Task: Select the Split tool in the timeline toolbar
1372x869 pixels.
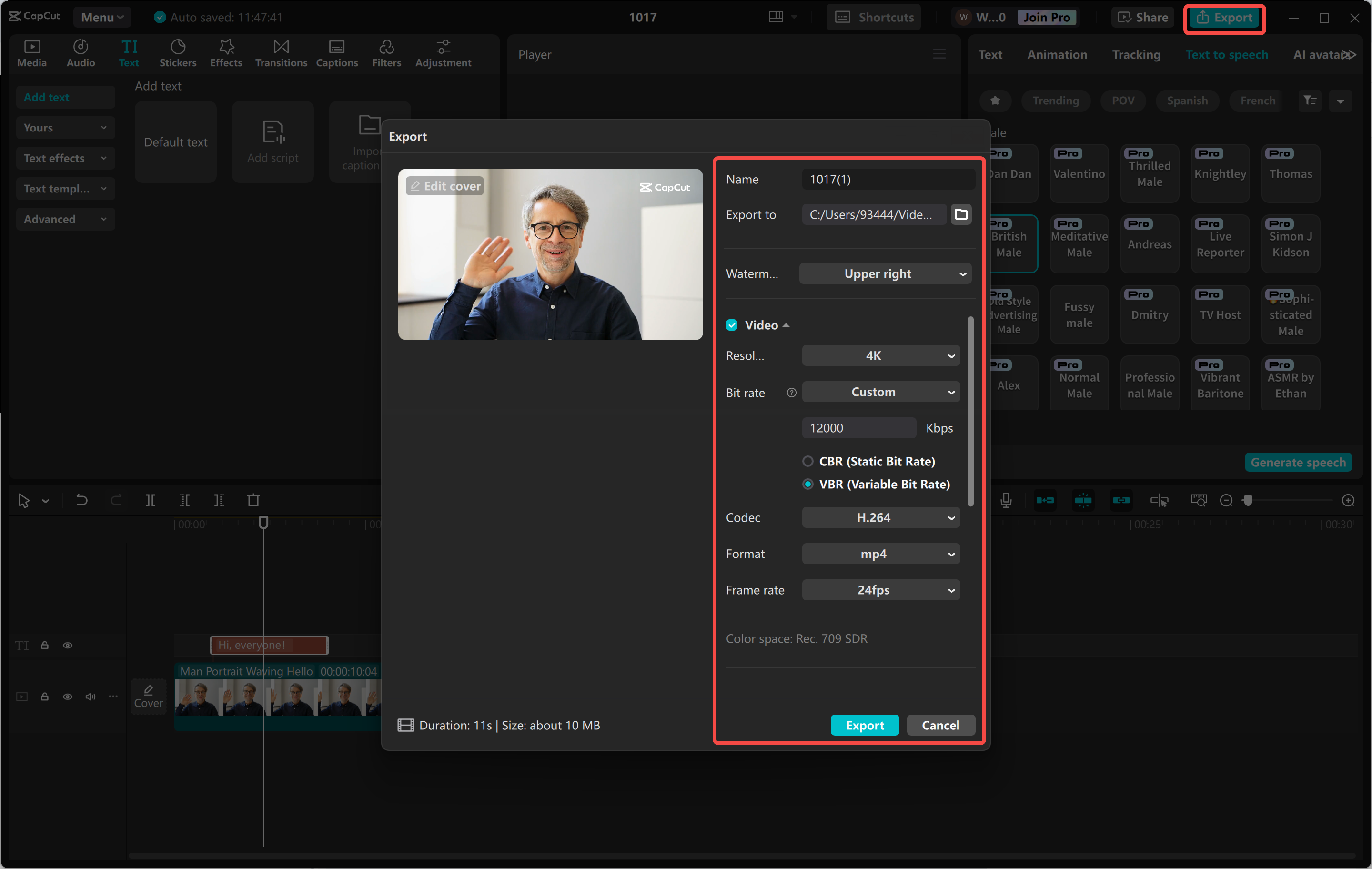Action: tap(150, 500)
